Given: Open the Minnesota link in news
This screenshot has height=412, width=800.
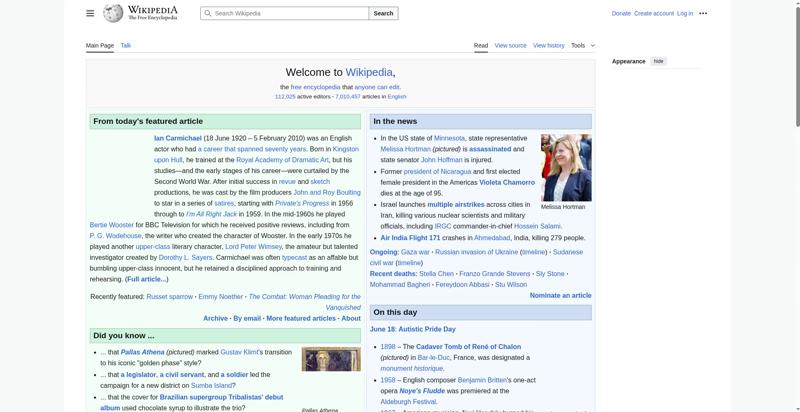Looking at the screenshot, I should click(449, 138).
